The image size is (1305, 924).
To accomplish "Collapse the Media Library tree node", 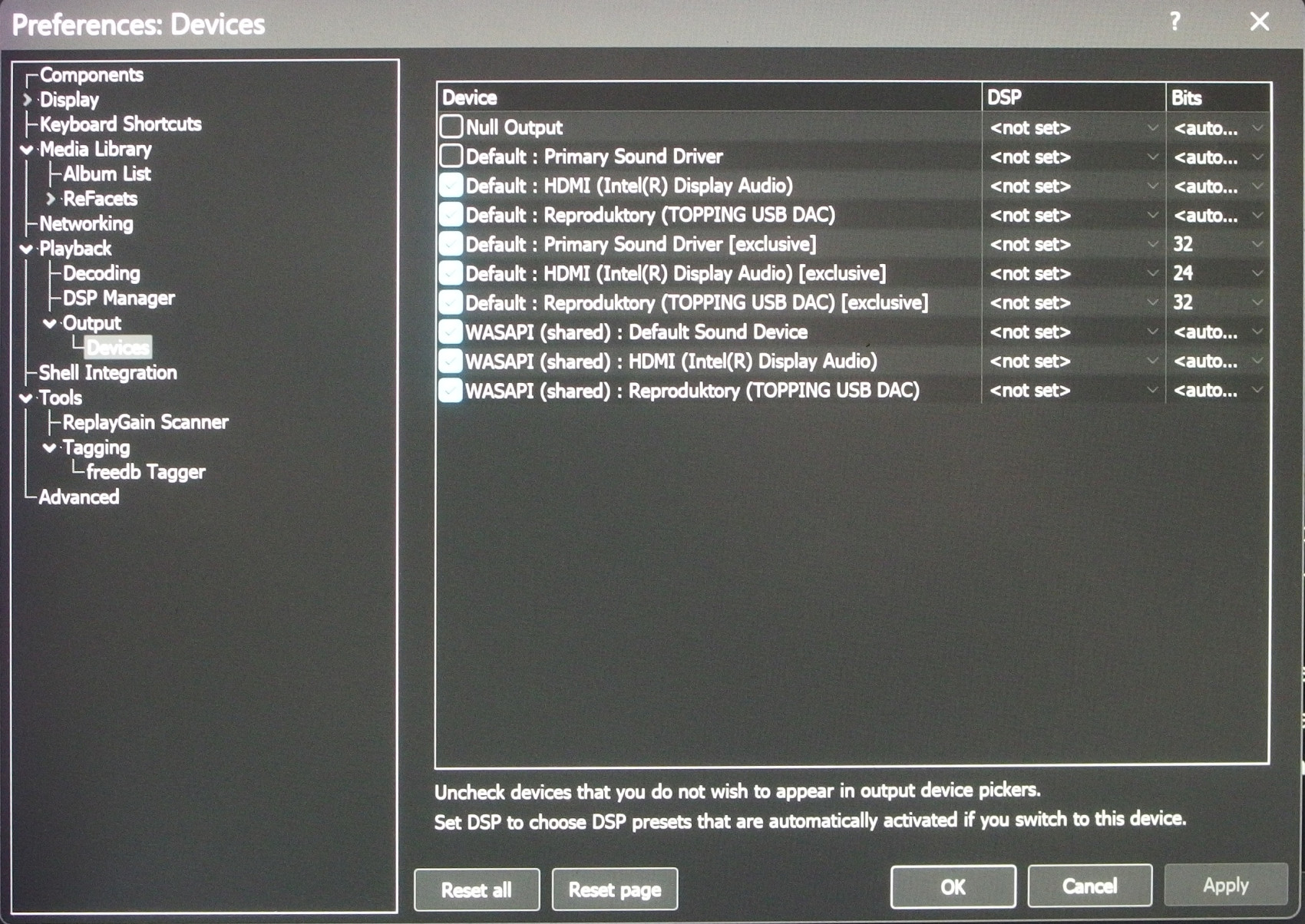I will [28, 150].
